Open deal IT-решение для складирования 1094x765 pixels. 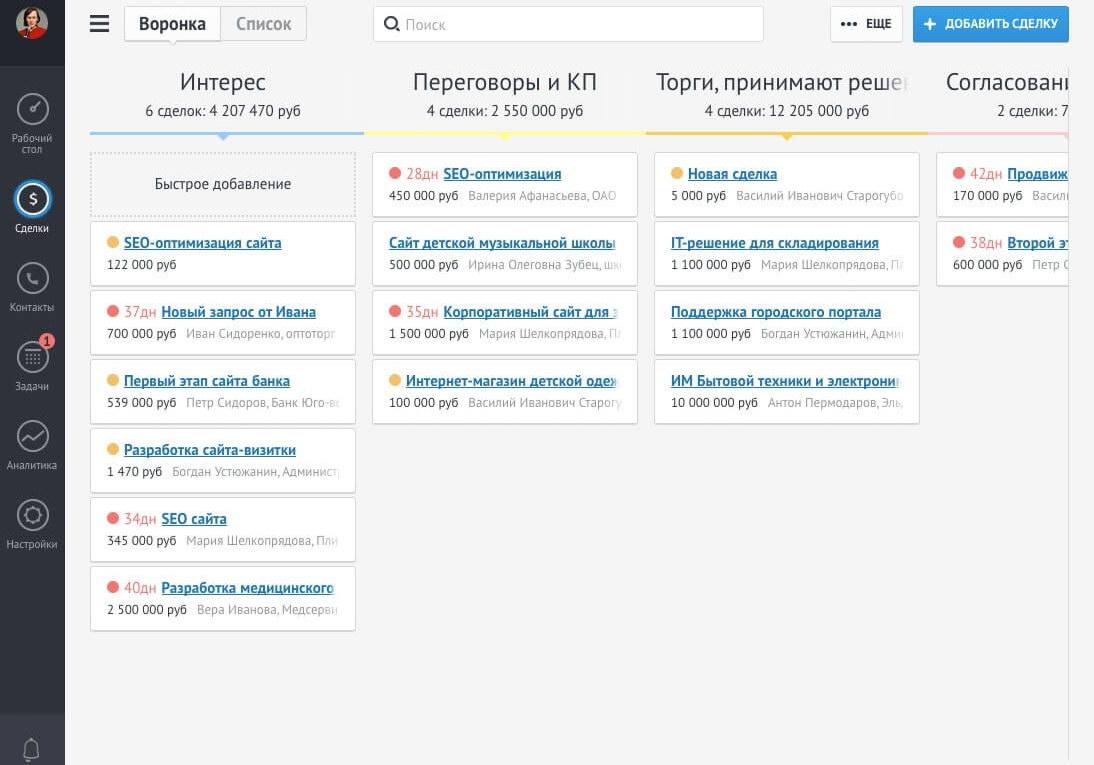774,243
